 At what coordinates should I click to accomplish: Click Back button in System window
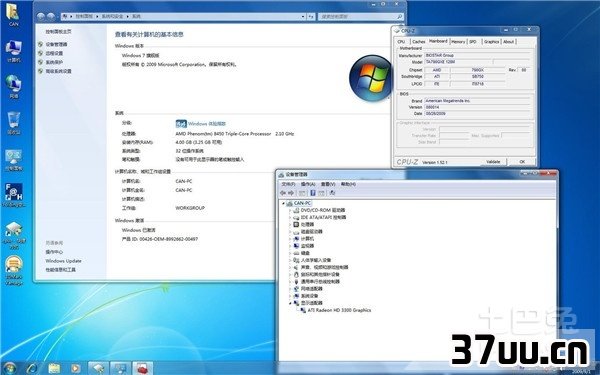coord(41,16)
